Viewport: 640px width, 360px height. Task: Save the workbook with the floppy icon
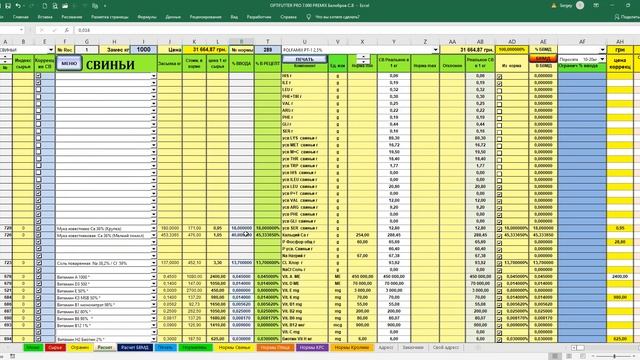point(8,6)
